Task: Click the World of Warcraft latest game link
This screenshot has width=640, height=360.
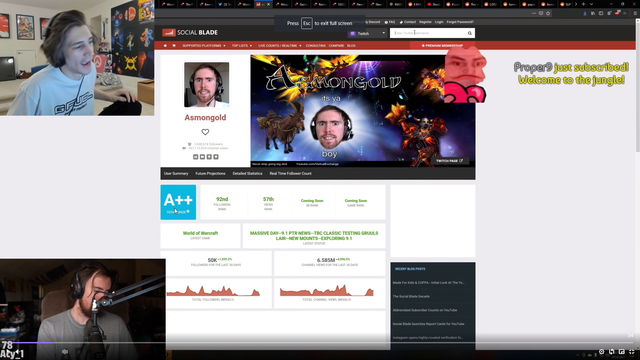Action: (200, 233)
